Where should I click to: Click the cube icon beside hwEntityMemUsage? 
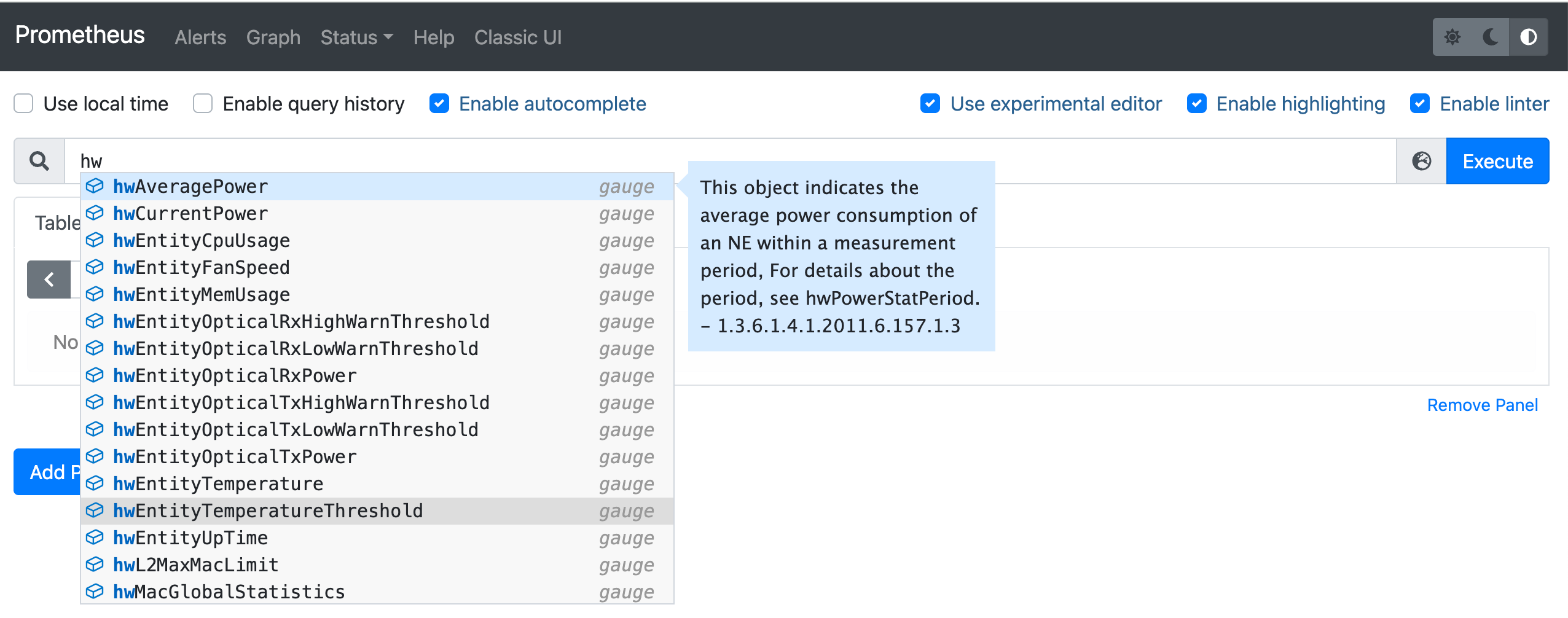(x=95, y=294)
